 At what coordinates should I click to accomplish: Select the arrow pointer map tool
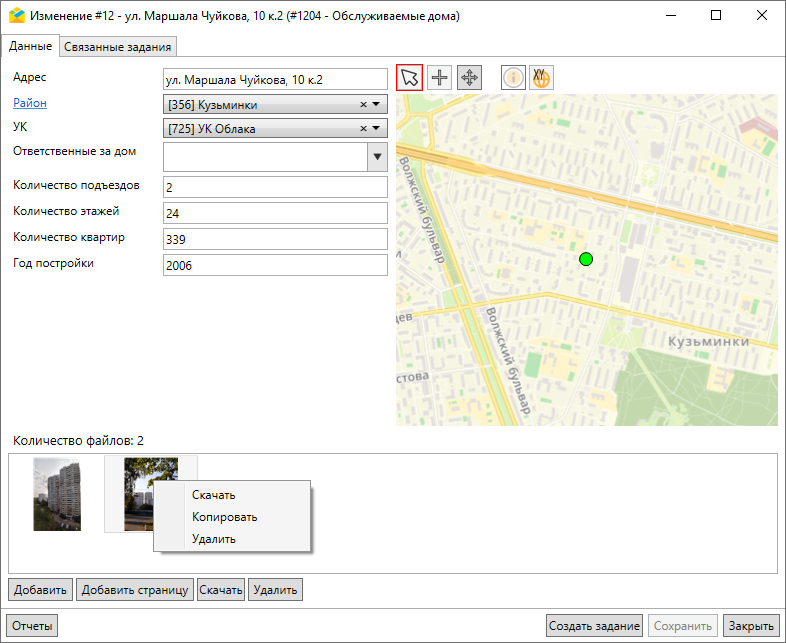click(410, 78)
